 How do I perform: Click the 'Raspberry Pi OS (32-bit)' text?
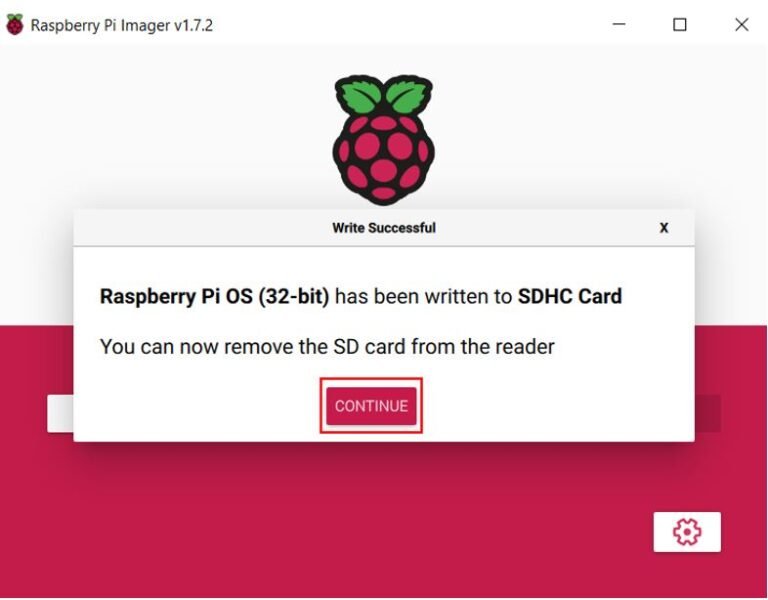pyautogui.click(x=215, y=296)
